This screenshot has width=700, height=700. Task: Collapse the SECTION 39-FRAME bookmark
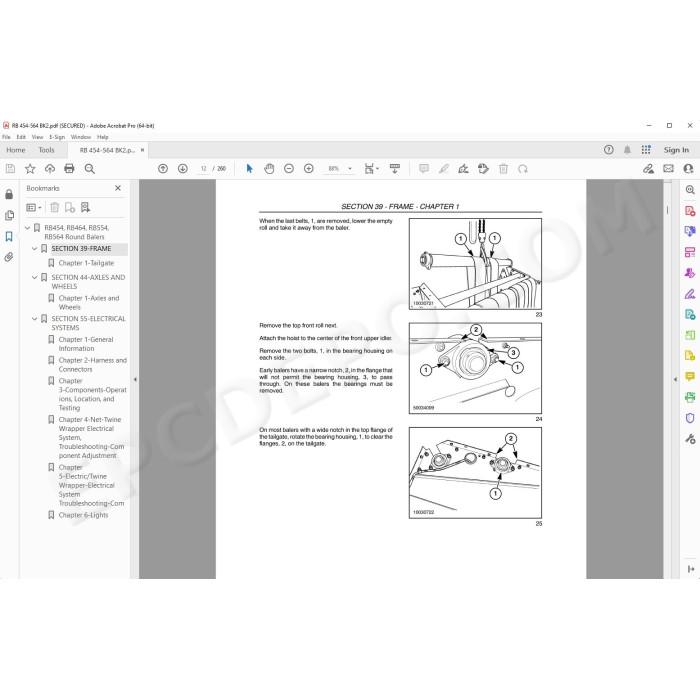click(x=34, y=249)
